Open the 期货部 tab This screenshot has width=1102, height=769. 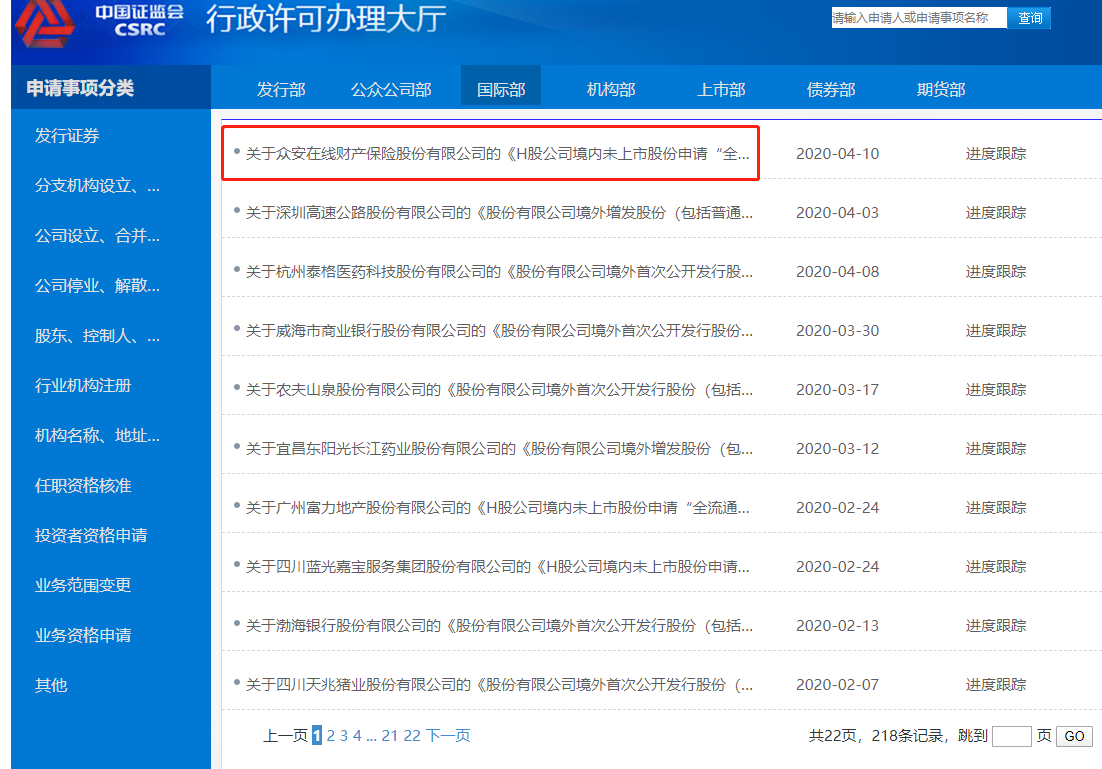pyautogui.click(x=940, y=89)
